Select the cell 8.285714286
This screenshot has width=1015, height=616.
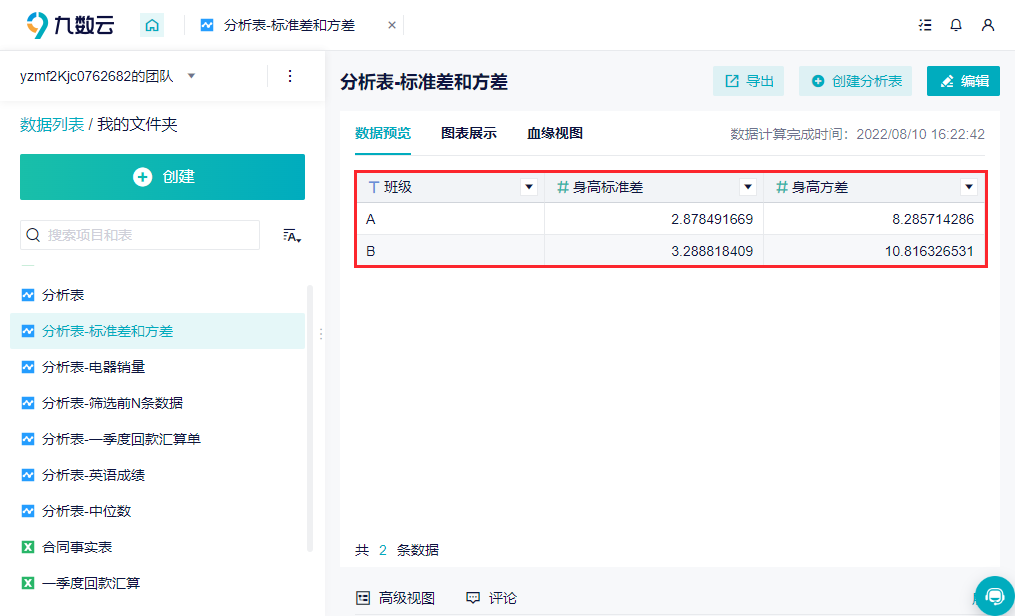(x=874, y=219)
